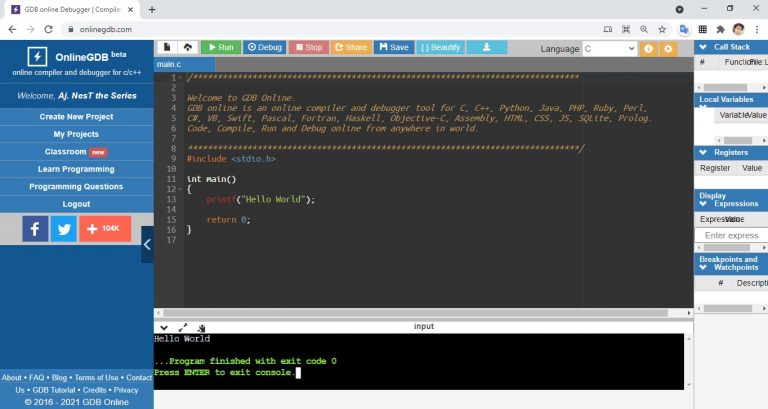Open the editor settings gear icon

coord(668,48)
